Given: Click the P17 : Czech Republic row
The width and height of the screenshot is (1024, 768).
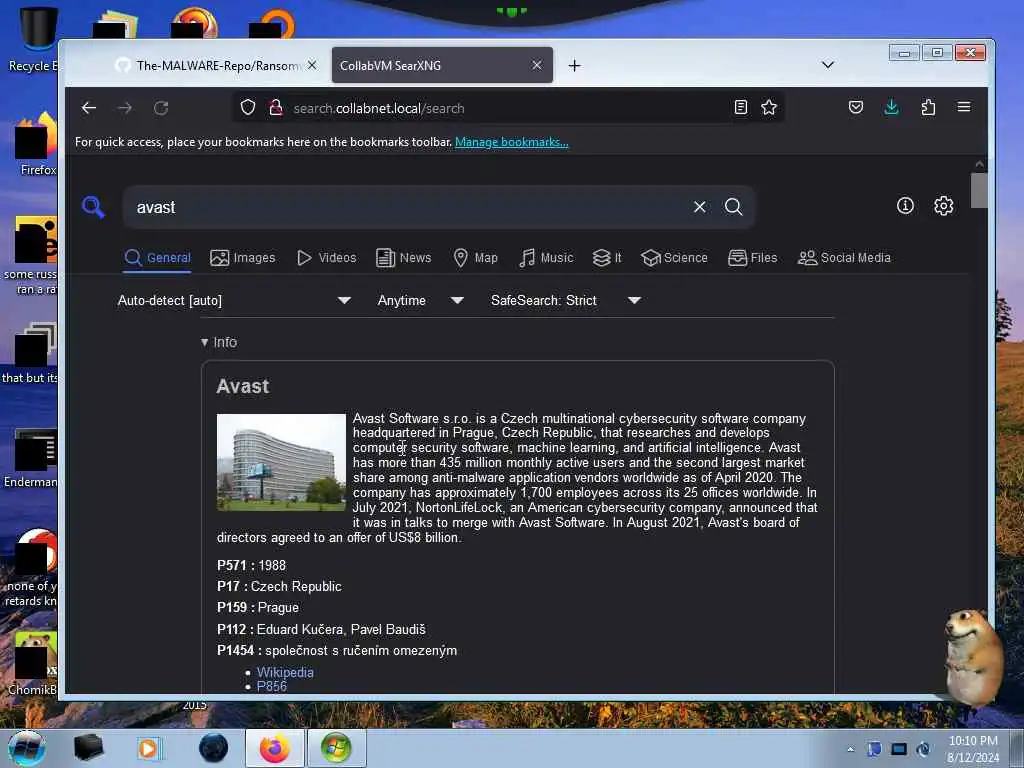Looking at the screenshot, I should pos(279,586).
